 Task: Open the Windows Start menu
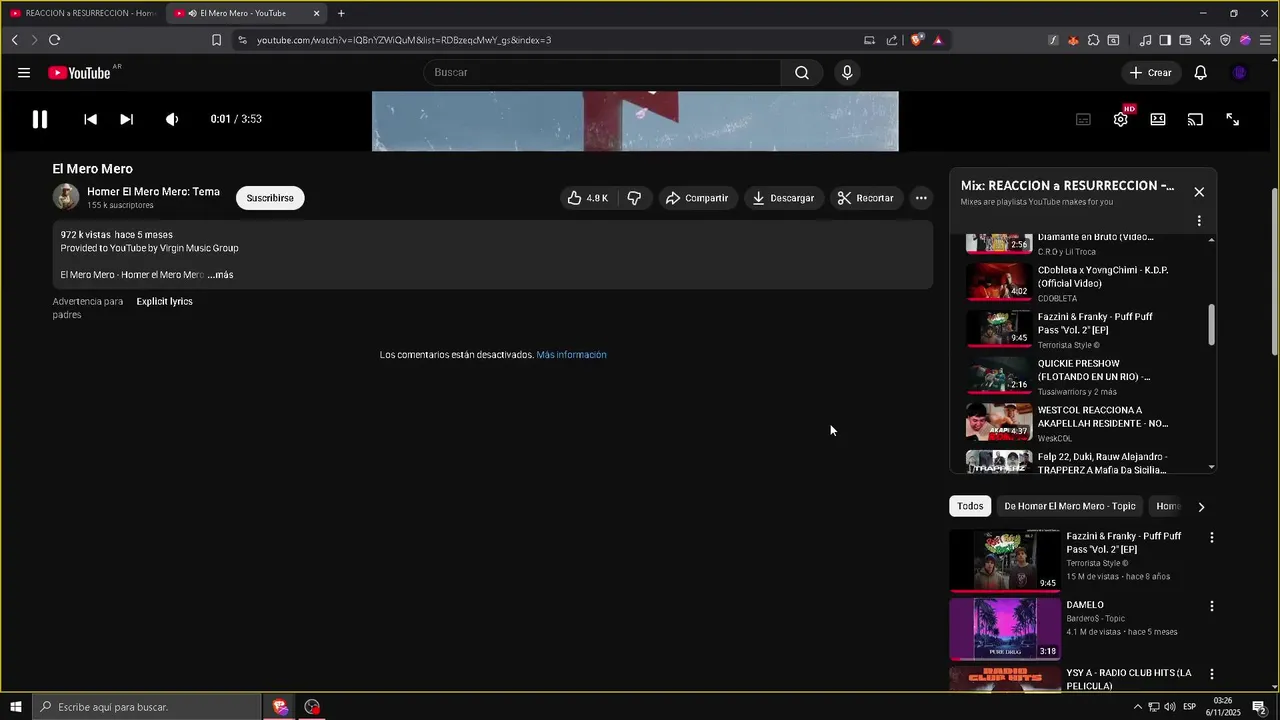[15, 707]
